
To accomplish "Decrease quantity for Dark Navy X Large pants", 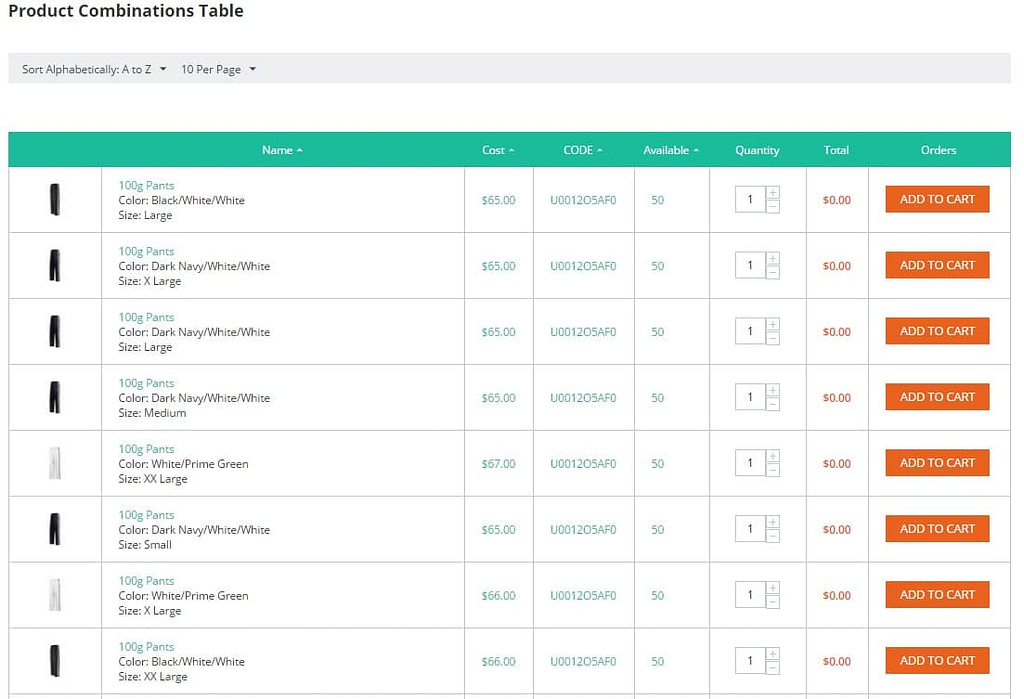I will [x=773, y=273].
